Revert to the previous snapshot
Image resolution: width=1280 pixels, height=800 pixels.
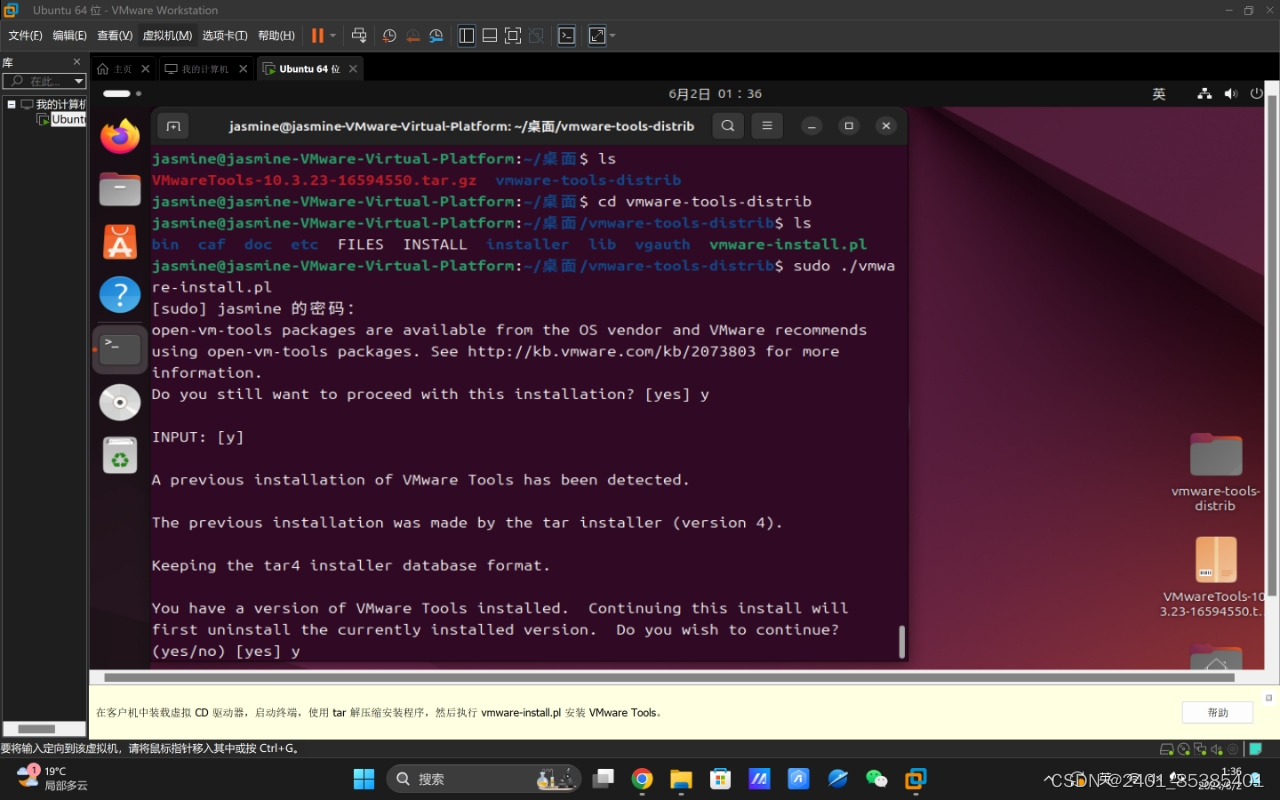(x=412, y=35)
